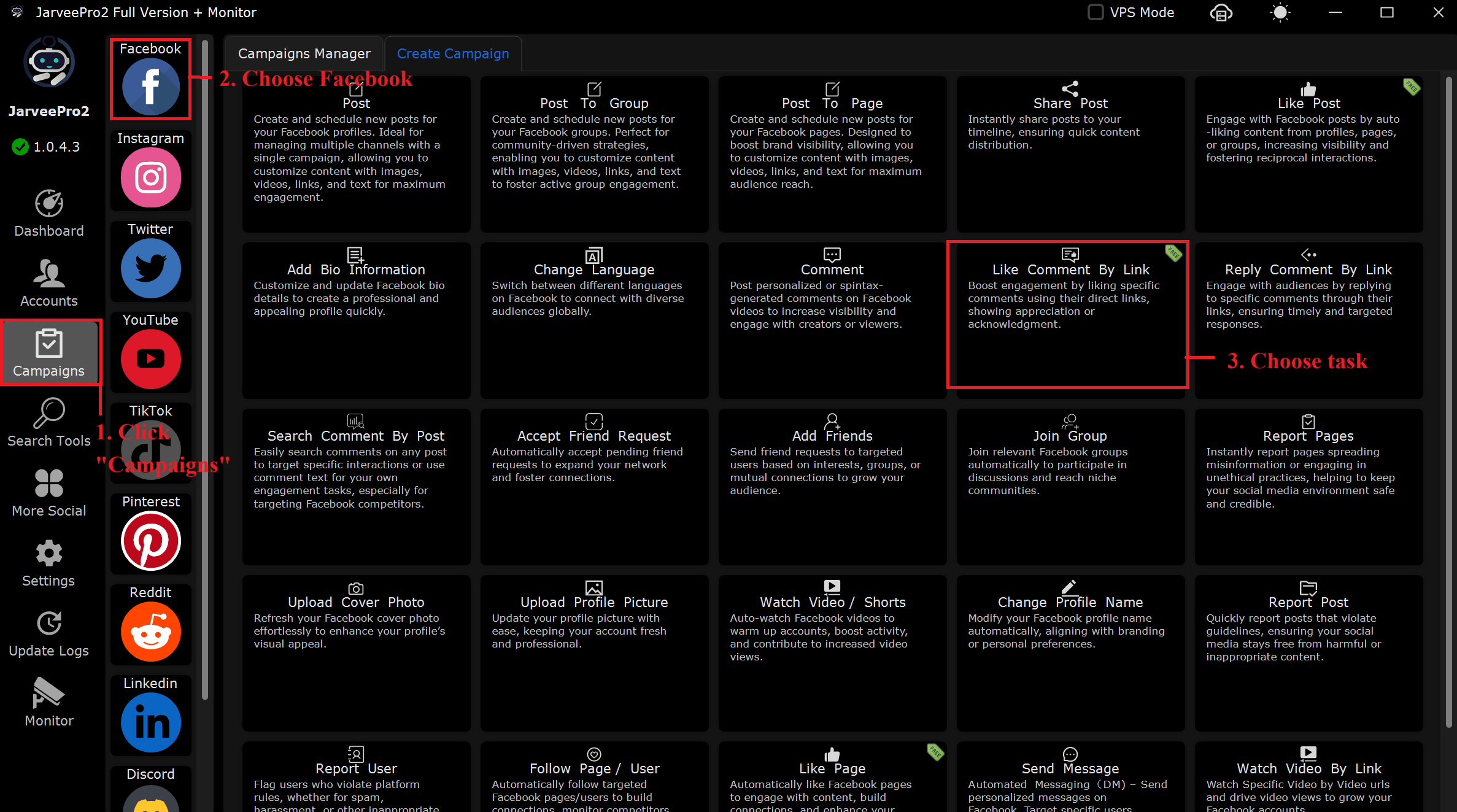Open Search Tools in sidebar
1457x812 pixels.
(x=49, y=423)
